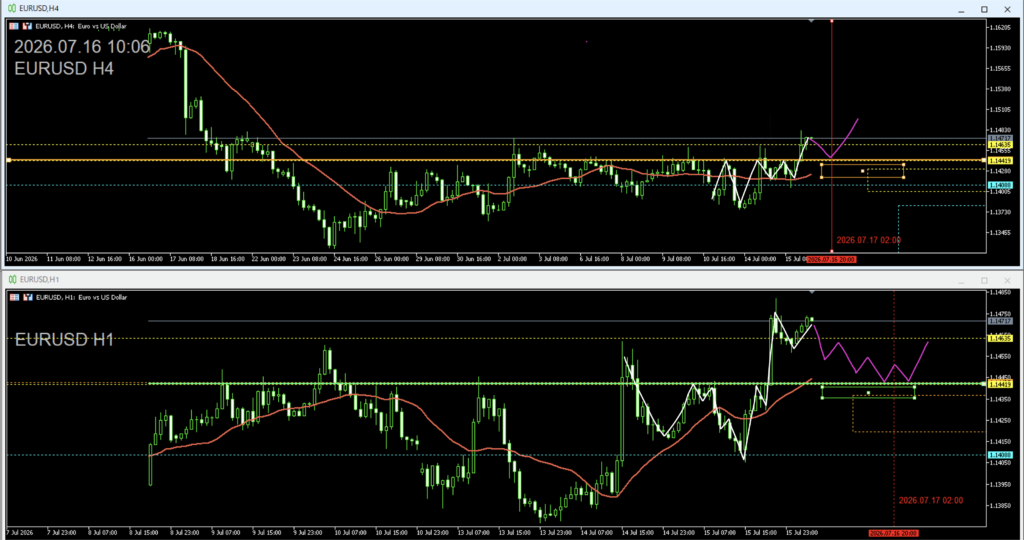Click the cyan 1.14088 price label in H4 chart

1000,185
